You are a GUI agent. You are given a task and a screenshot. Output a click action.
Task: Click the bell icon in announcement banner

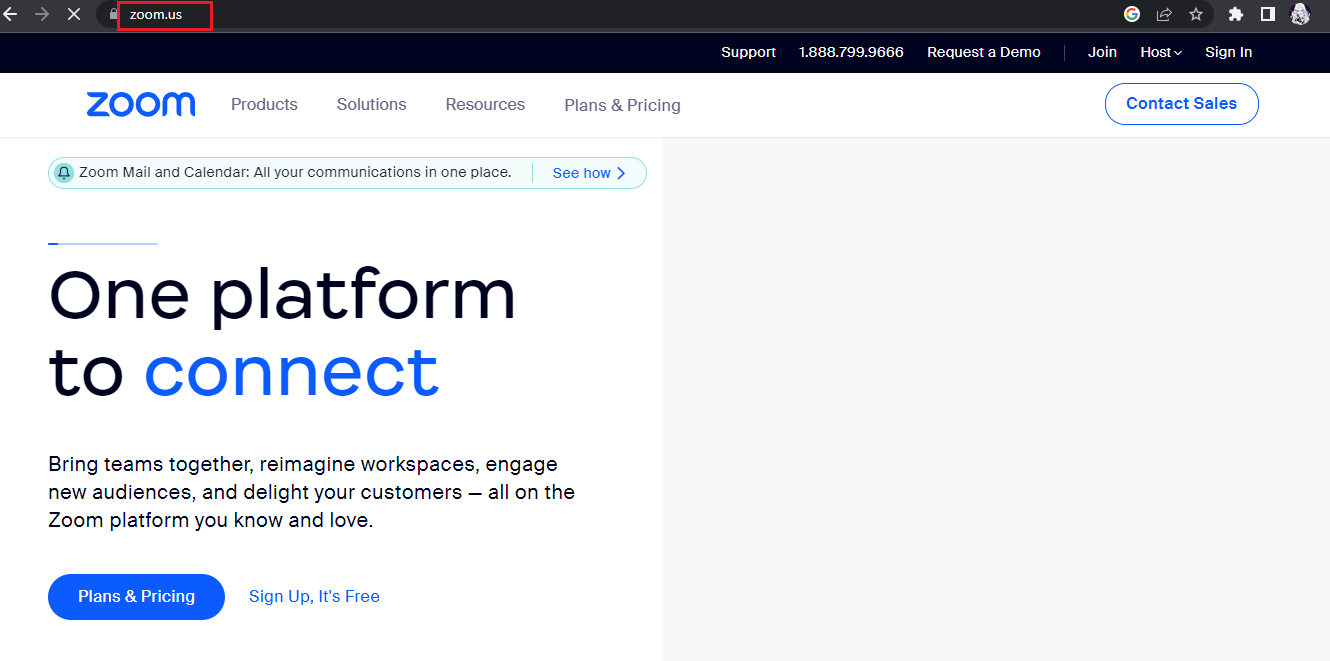point(64,173)
